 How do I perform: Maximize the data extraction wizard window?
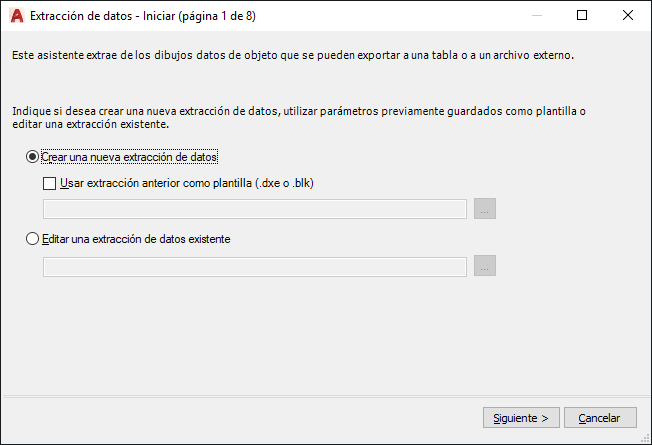click(582, 15)
